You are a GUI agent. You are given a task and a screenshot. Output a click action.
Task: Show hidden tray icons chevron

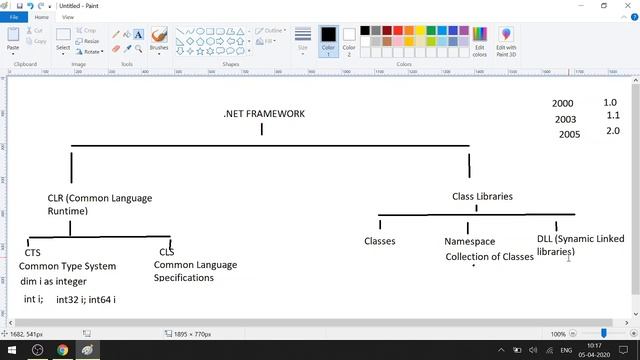click(501, 350)
